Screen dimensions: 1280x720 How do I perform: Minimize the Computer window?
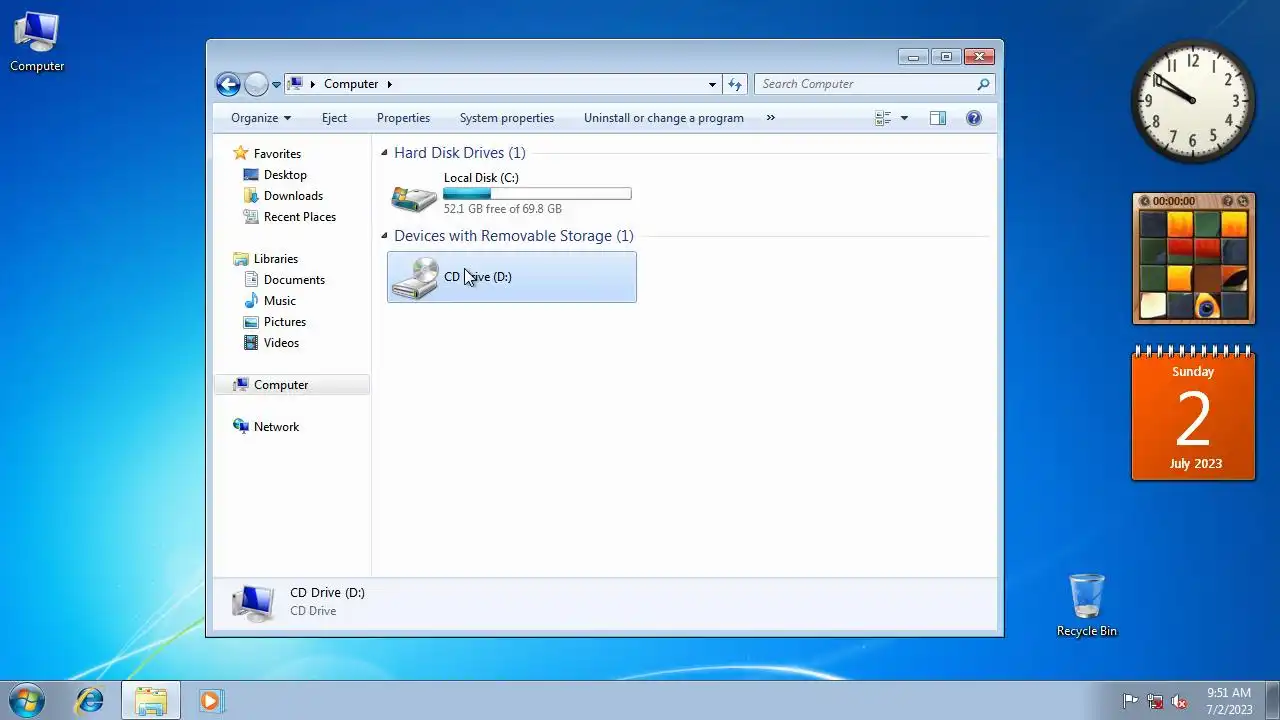[913, 57]
